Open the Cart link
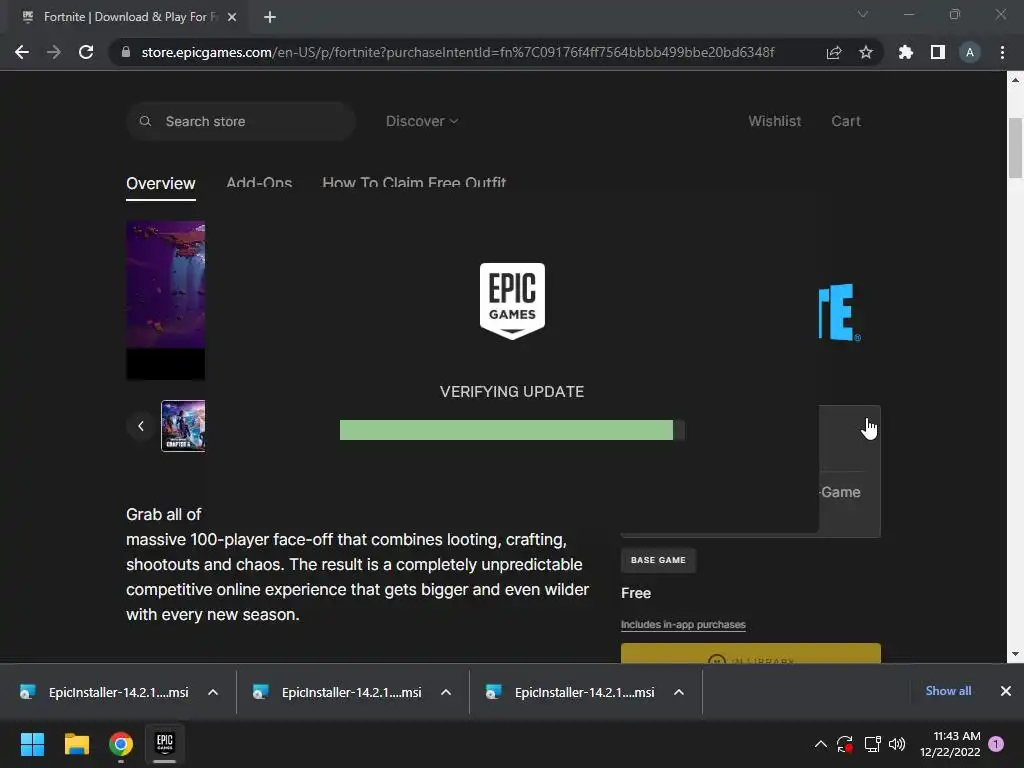This screenshot has width=1024, height=768. coord(846,121)
